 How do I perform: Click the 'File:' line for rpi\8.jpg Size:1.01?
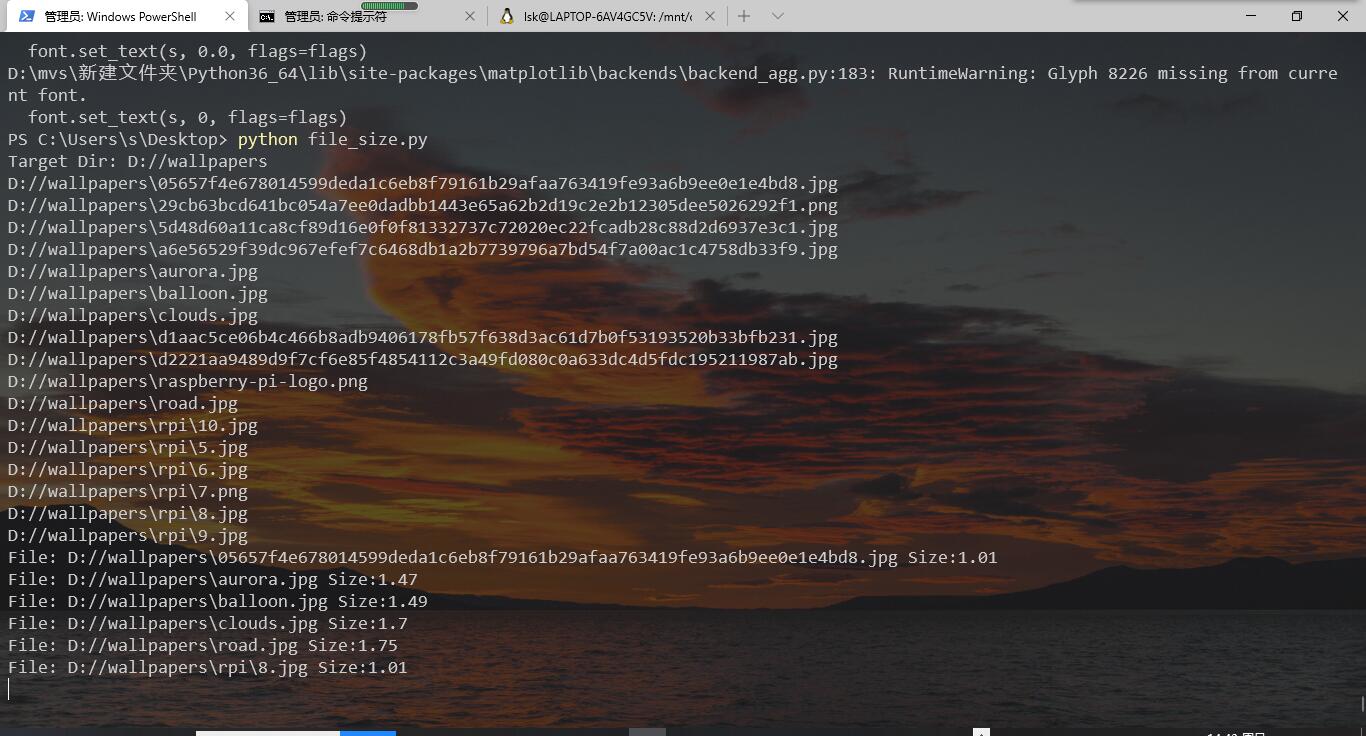(x=208, y=667)
